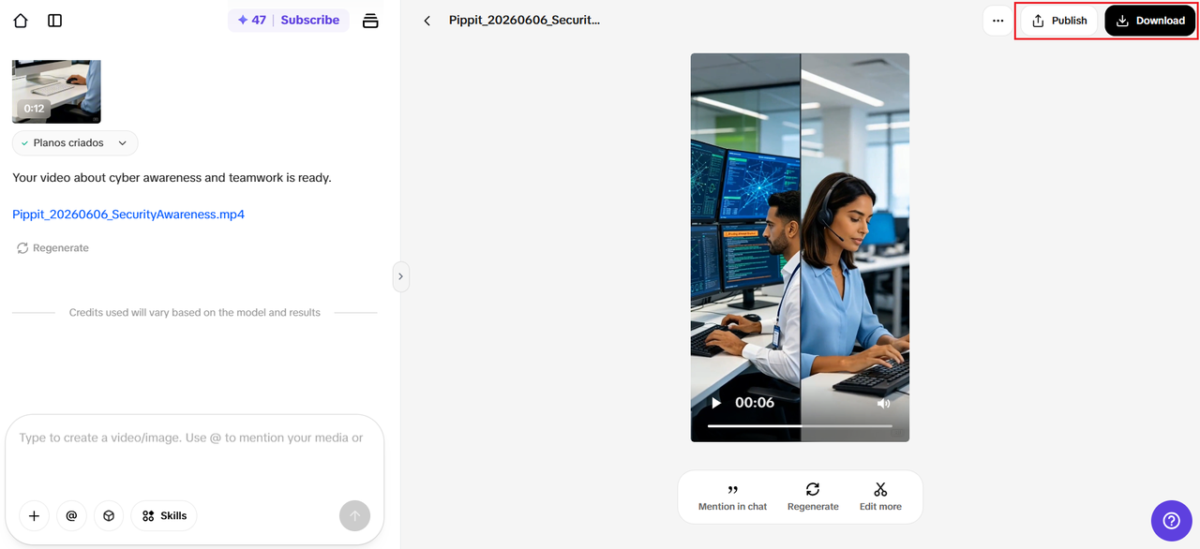The width and height of the screenshot is (1200, 549).
Task: Click the video thumbnail in chat
Action: (56, 91)
